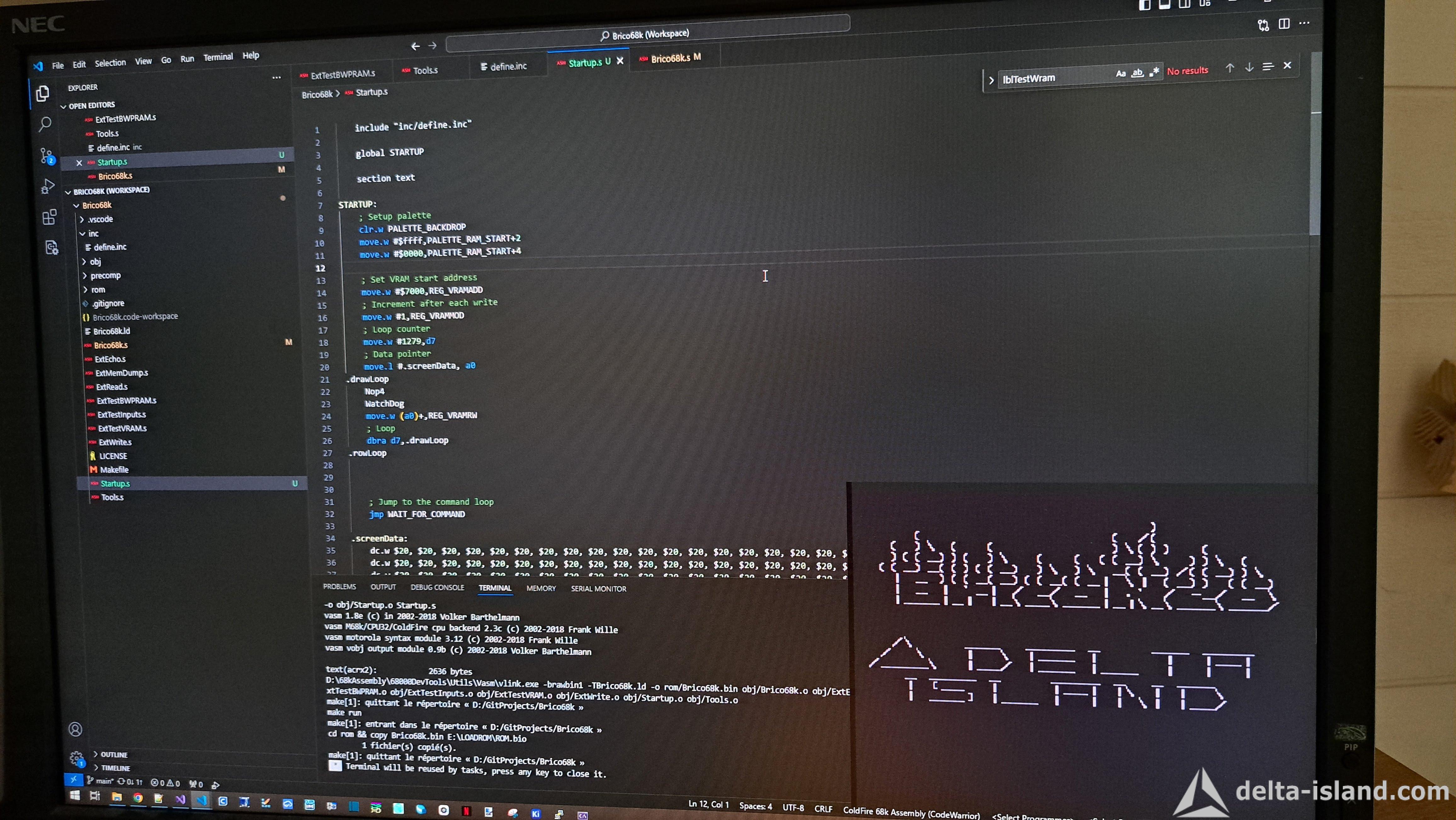
Task: Show the SERIAL MONITOR panel tab
Action: coord(599,589)
